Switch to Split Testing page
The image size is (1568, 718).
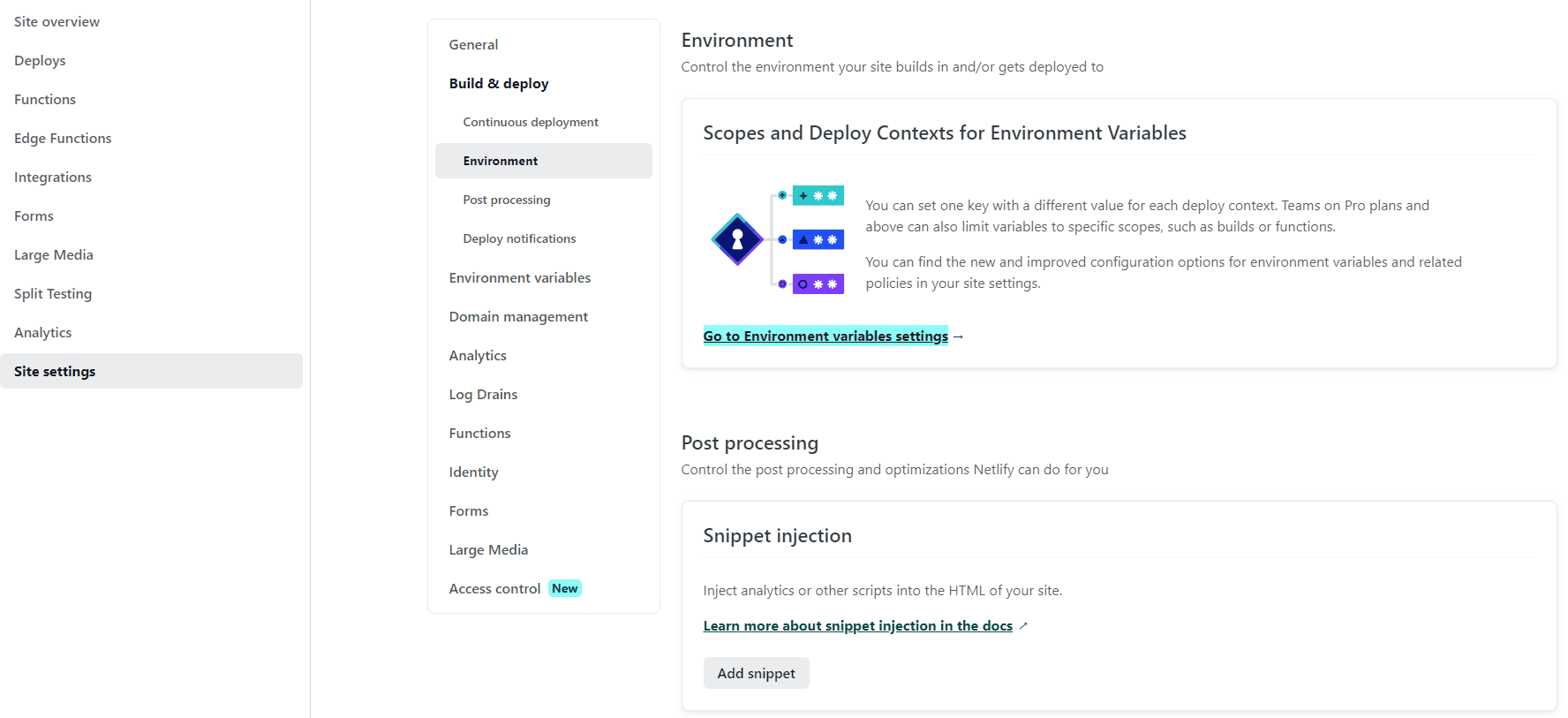53,293
